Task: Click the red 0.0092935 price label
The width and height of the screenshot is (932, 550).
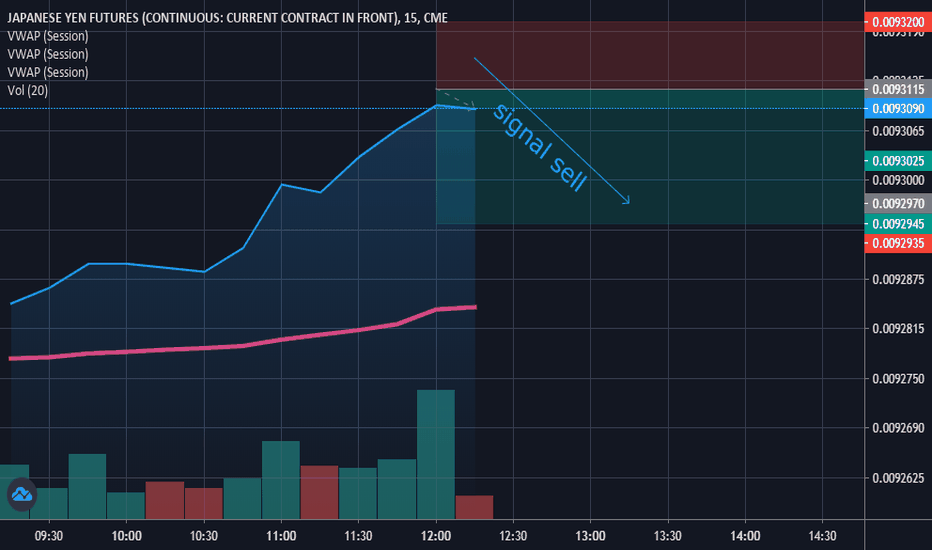Action: (x=898, y=243)
